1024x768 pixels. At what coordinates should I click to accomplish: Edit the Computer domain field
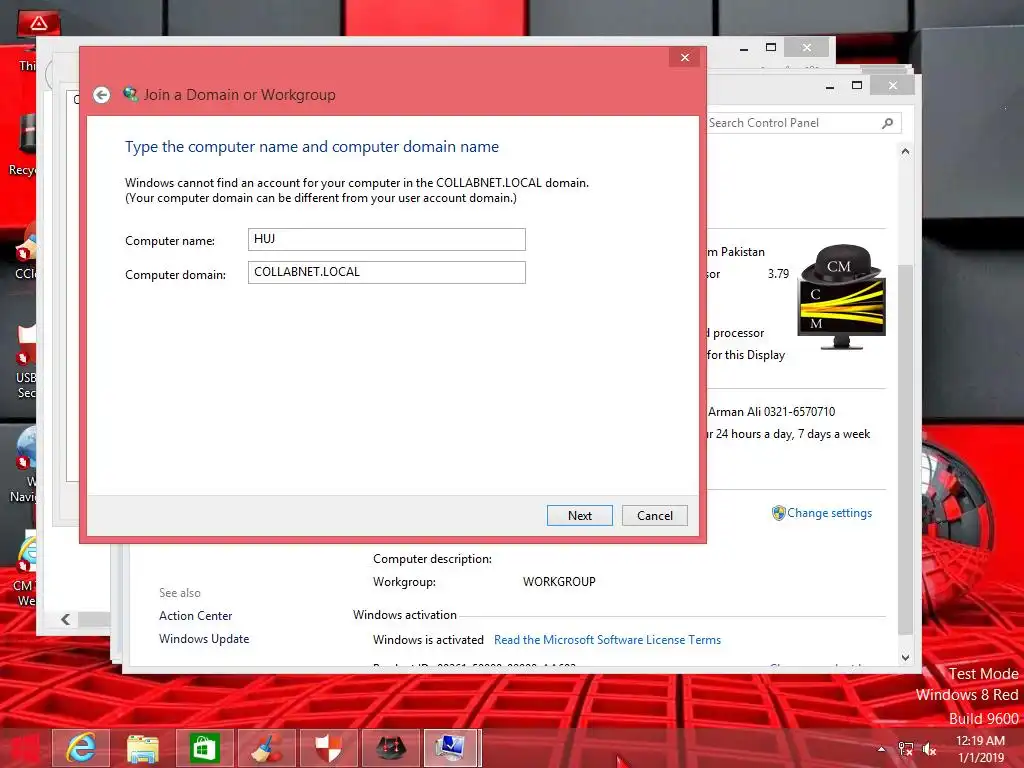pos(387,272)
